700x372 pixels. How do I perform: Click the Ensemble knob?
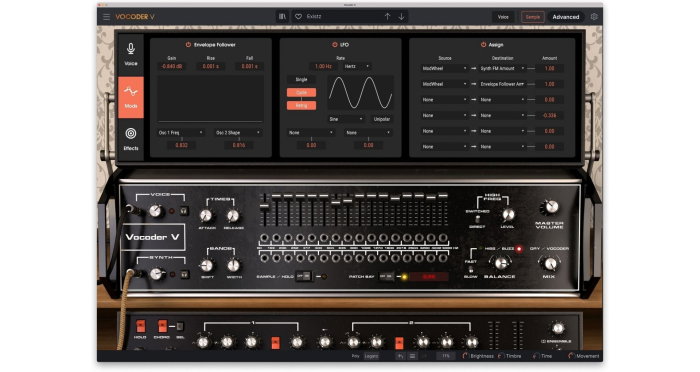[558, 328]
